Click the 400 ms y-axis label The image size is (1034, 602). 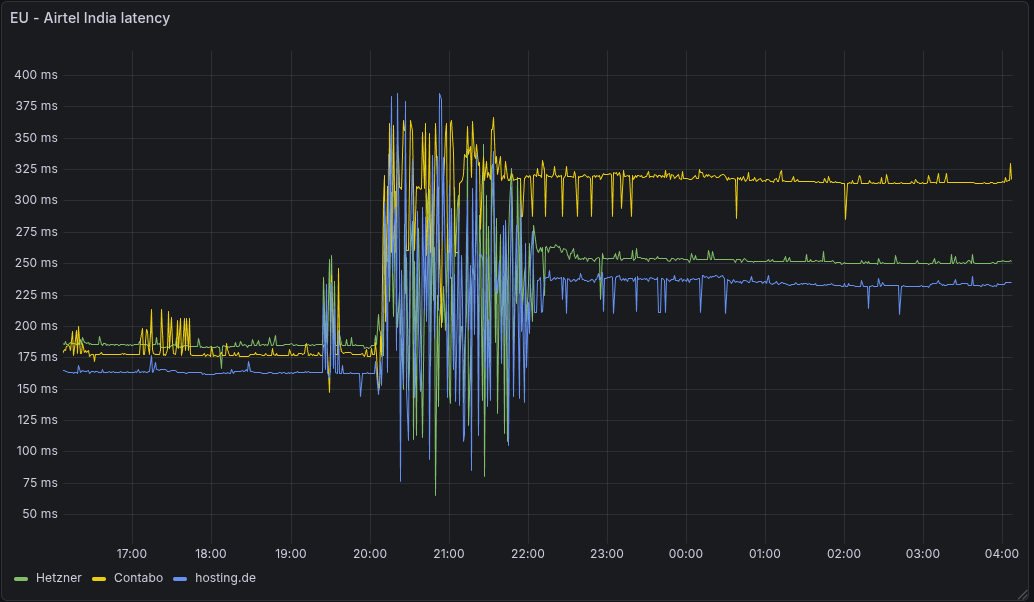pyautogui.click(x=36, y=75)
